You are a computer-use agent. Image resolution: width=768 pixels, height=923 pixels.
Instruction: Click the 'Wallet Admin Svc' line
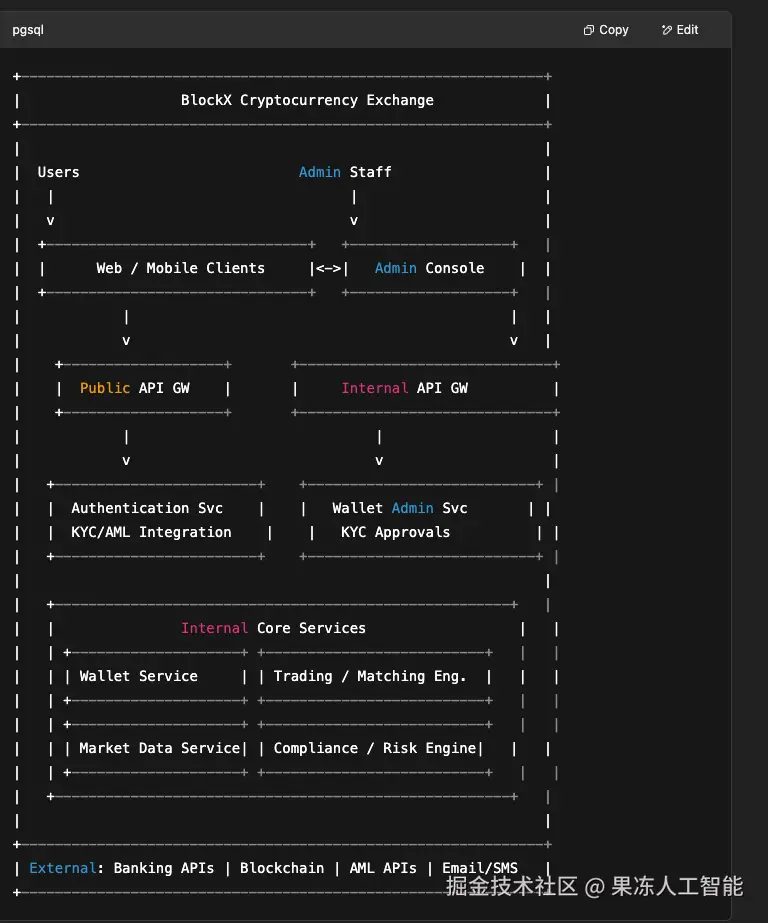(400, 508)
